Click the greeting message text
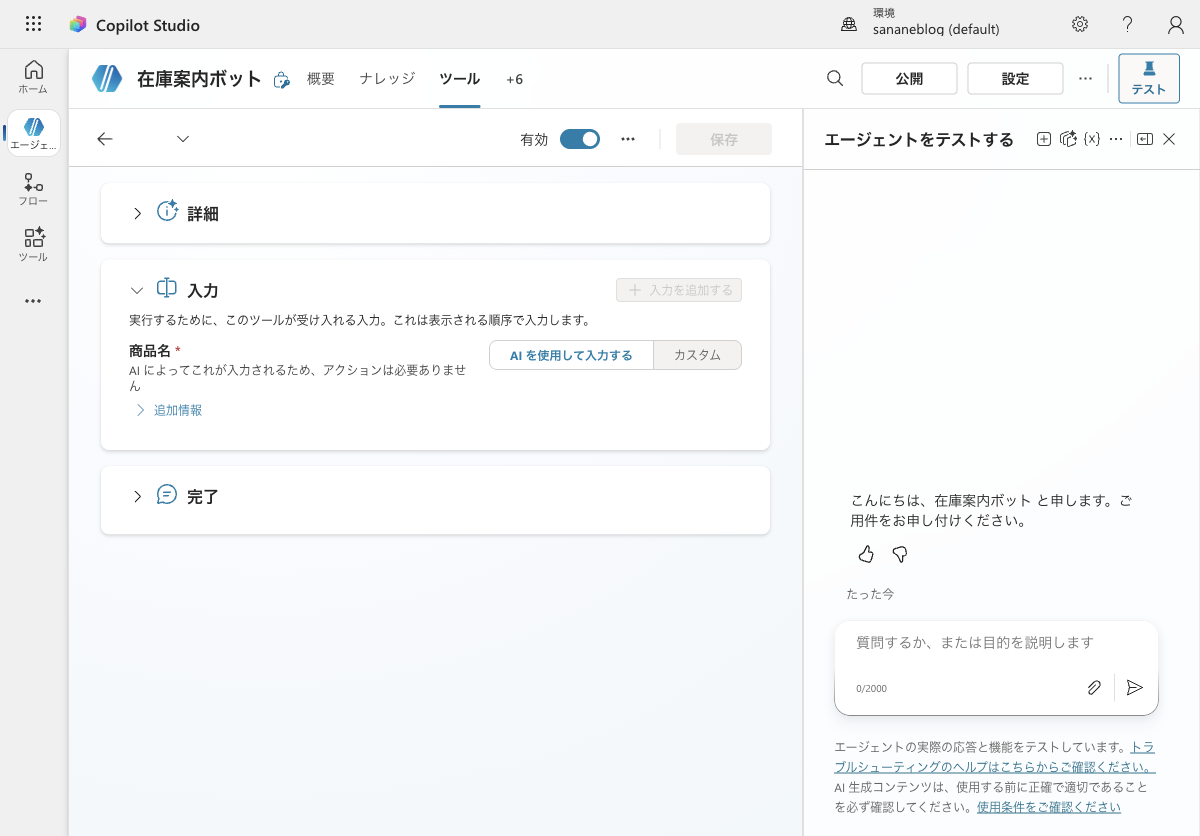This screenshot has width=1200, height=836. click(x=991, y=510)
